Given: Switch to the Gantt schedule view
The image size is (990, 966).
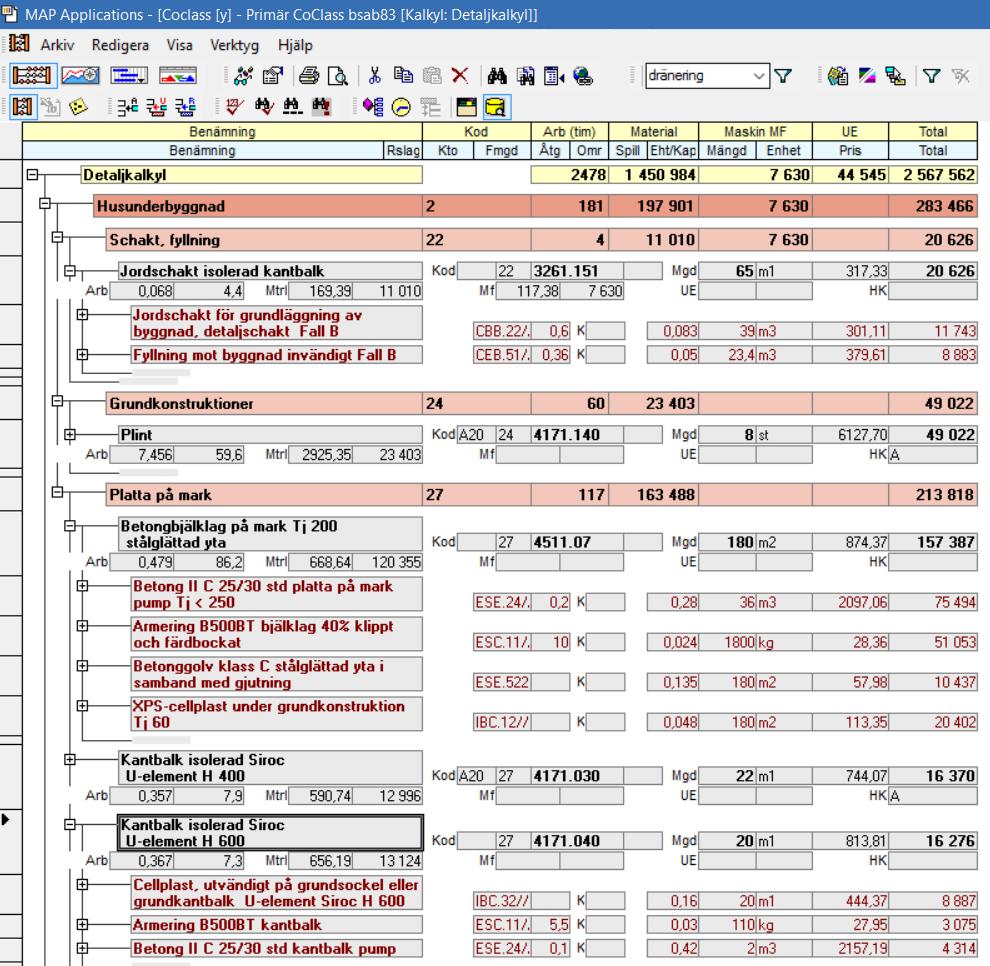Looking at the screenshot, I should tap(129, 76).
